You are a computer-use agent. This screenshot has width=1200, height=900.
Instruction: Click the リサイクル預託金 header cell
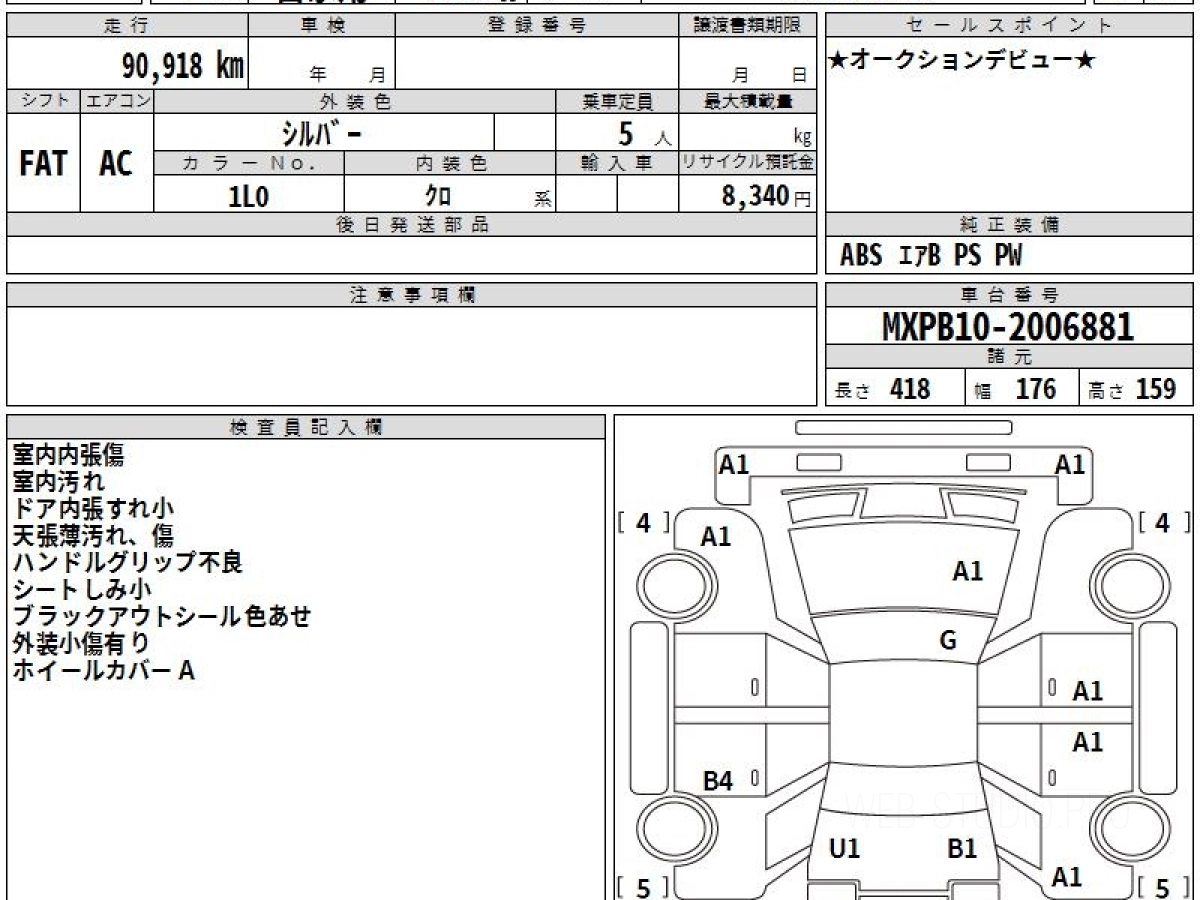pyautogui.click(x=747, y=164)
